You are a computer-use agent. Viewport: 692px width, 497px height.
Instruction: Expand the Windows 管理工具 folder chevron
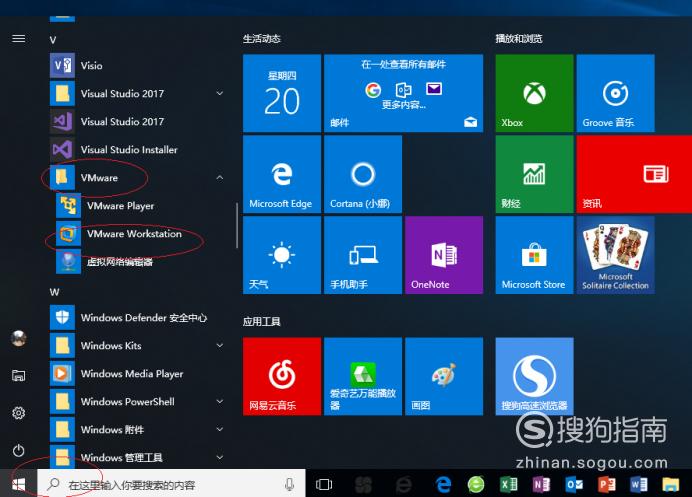coord(219,457)
